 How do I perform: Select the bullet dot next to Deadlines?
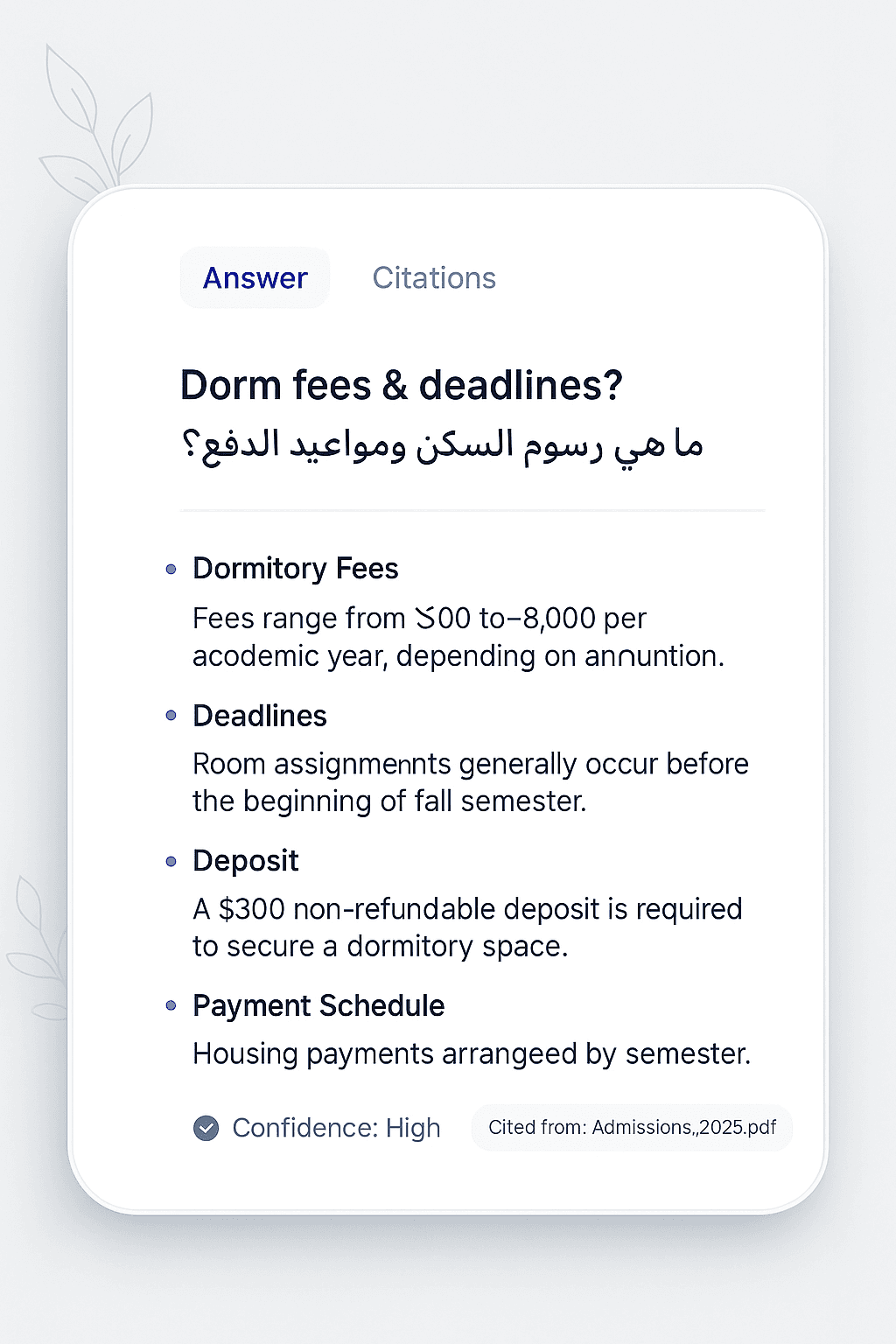tap(171, 716)
